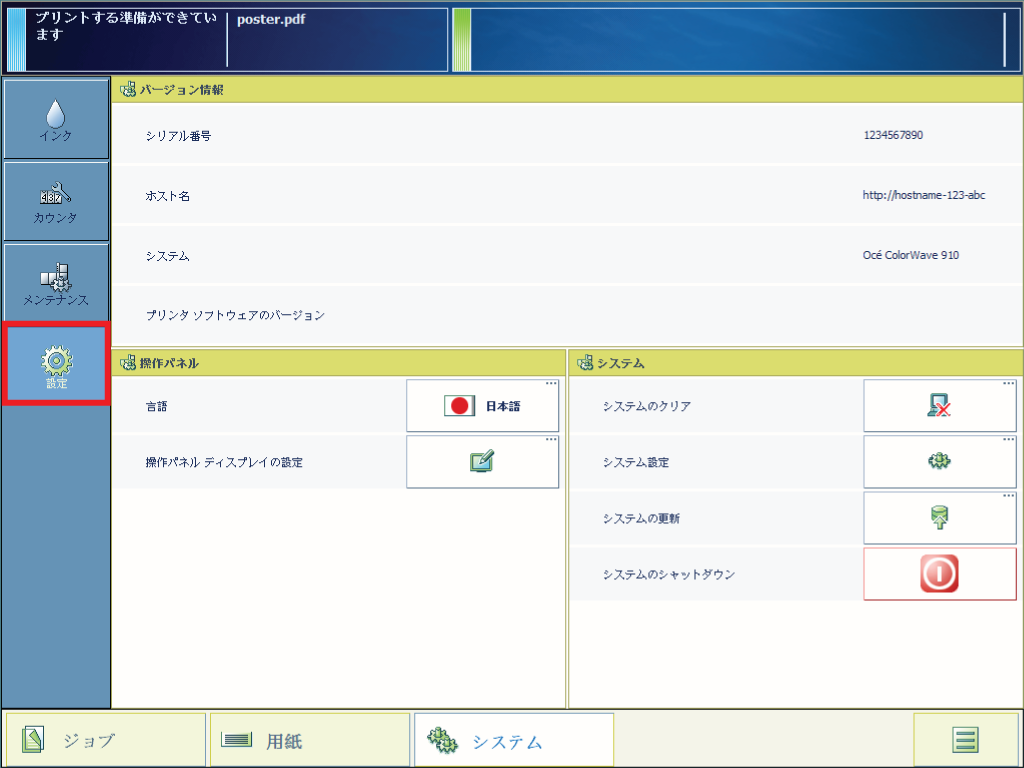Viewport: 1024px width, 768px height.
Task: Click the システムの更新 update button
Action: point(940,518)
